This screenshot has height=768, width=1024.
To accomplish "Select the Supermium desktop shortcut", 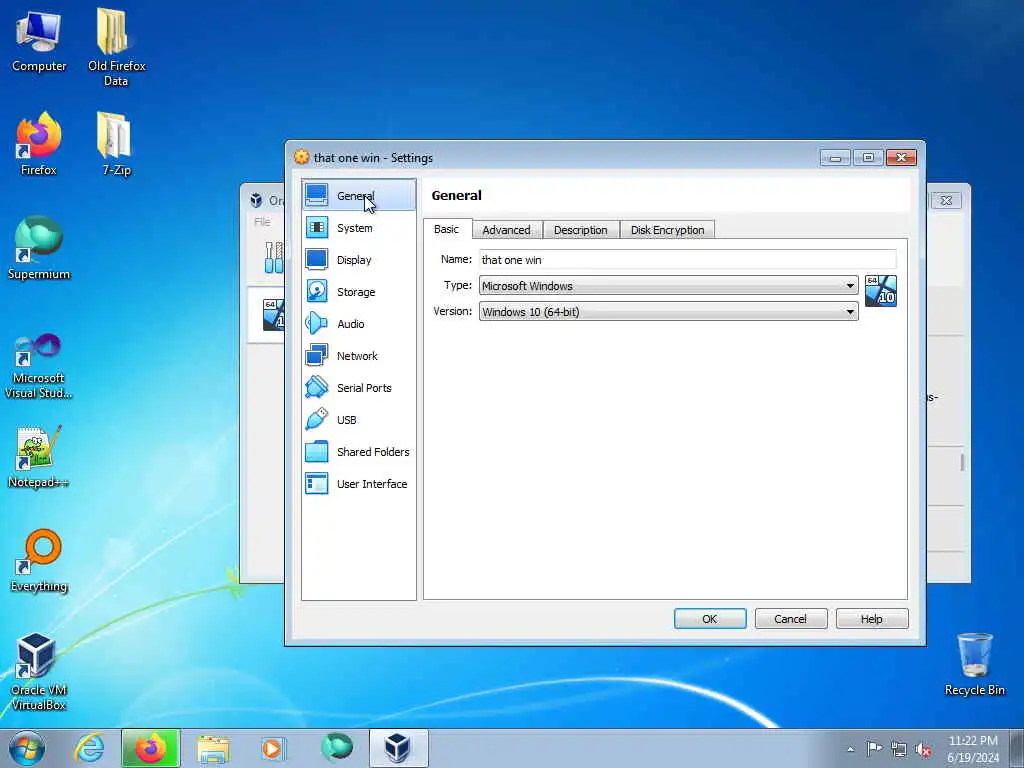I will tap(39, 248).
